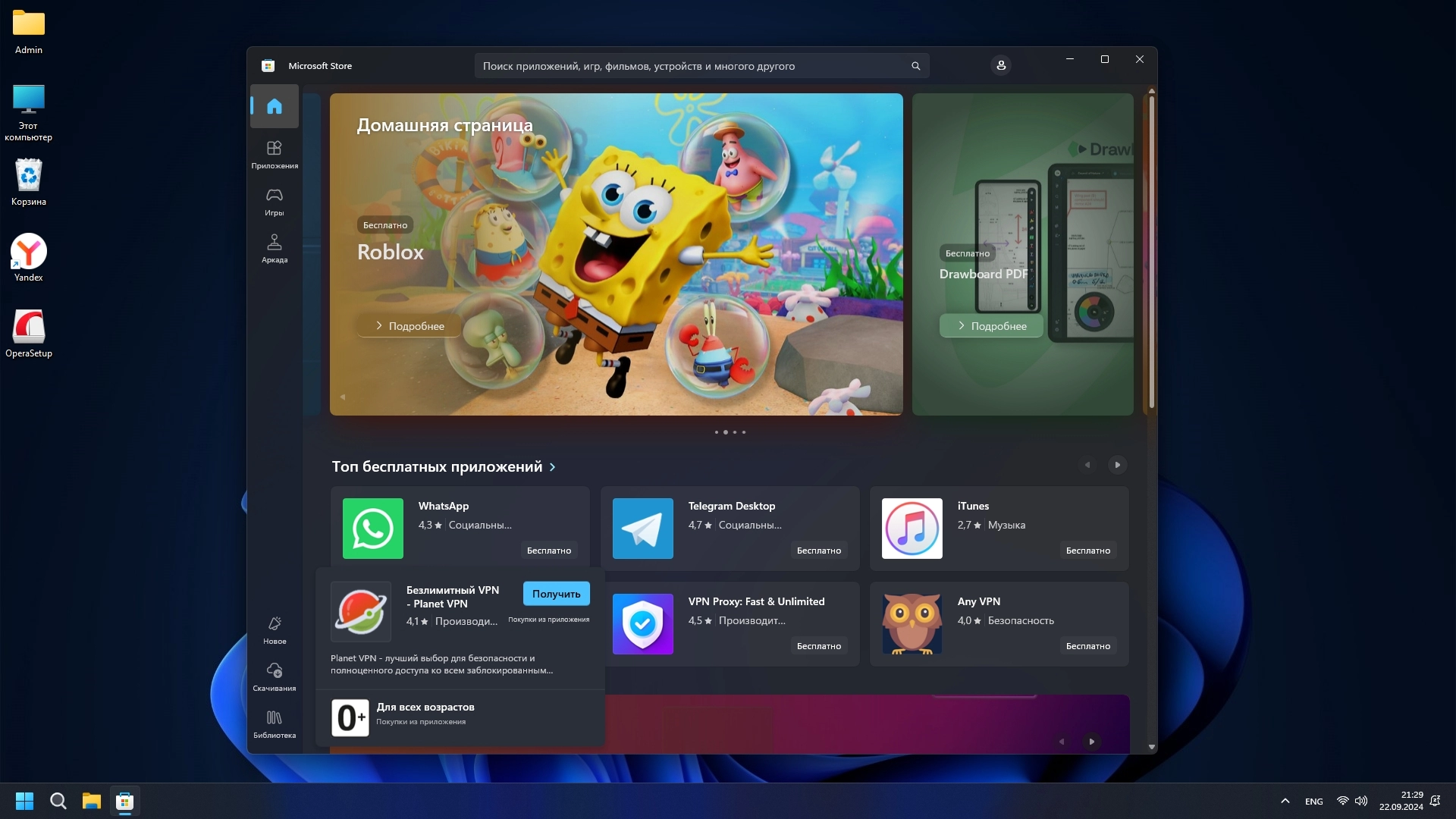Open the WhatsApp app card
Screen dimensions: 1456x819
(x=460, y=529)
